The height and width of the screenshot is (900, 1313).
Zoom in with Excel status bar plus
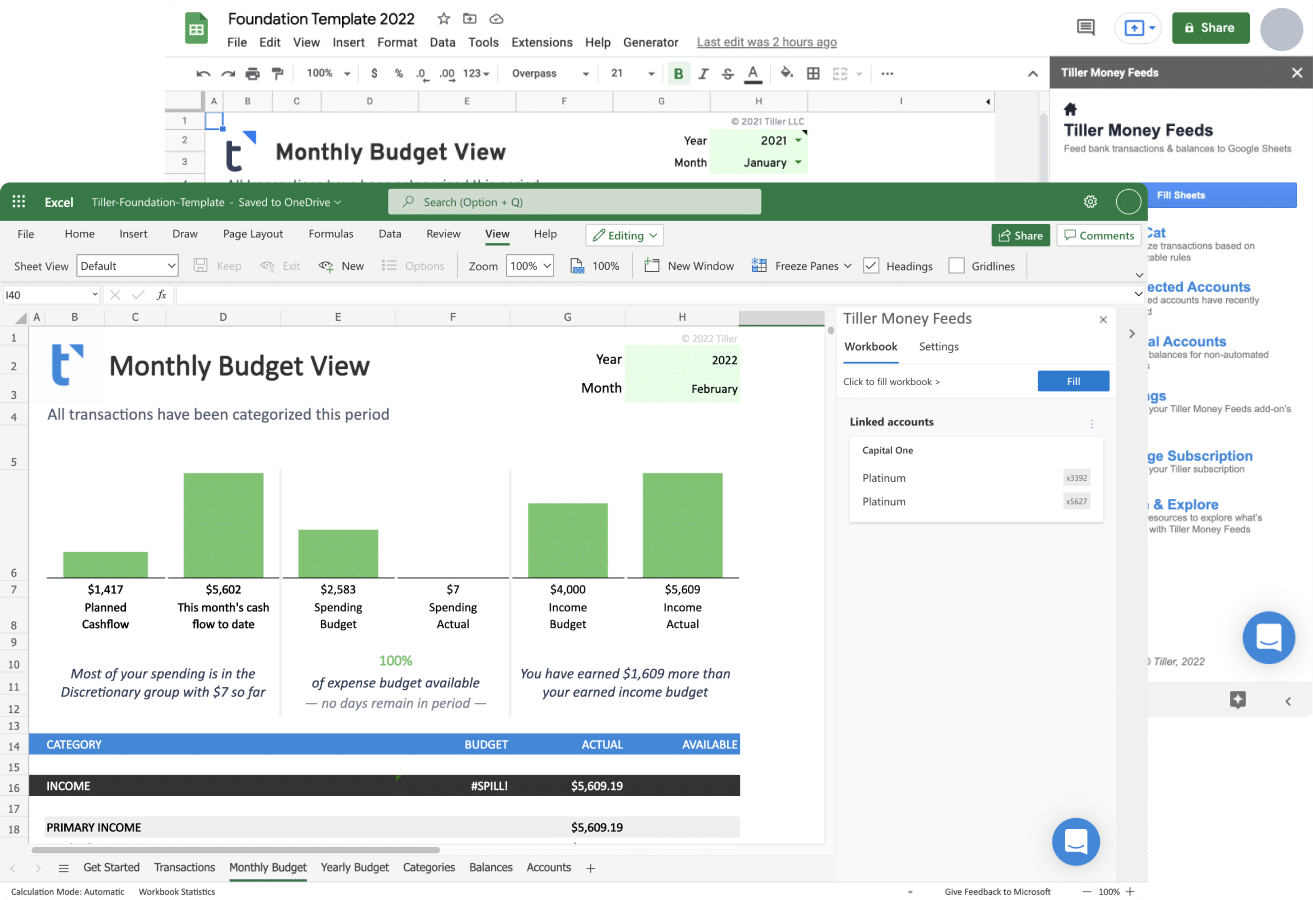1130,892
